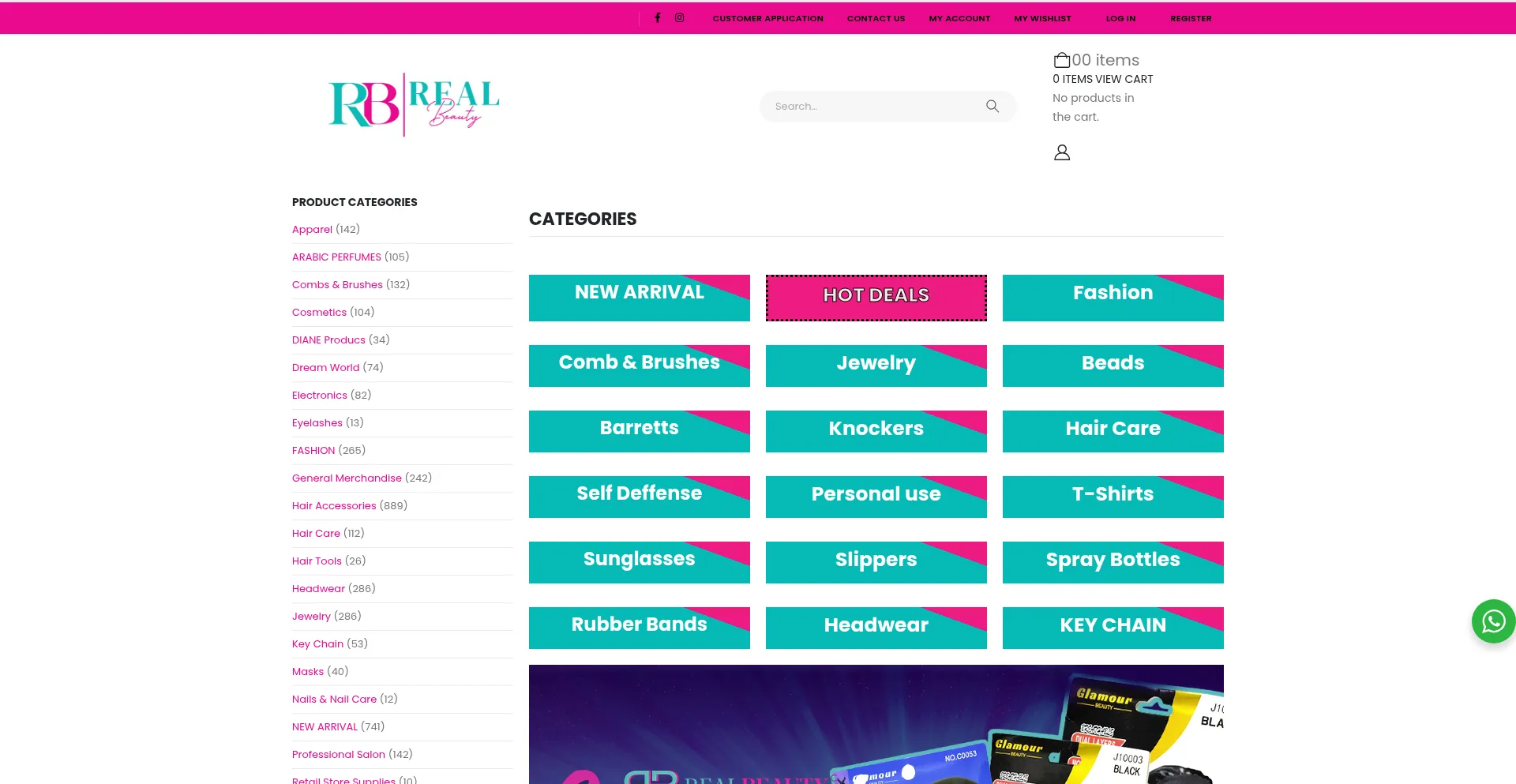Browse the Sunglasses category tile
This screenshot has width=1516, height=784.
tap(639, 562)
